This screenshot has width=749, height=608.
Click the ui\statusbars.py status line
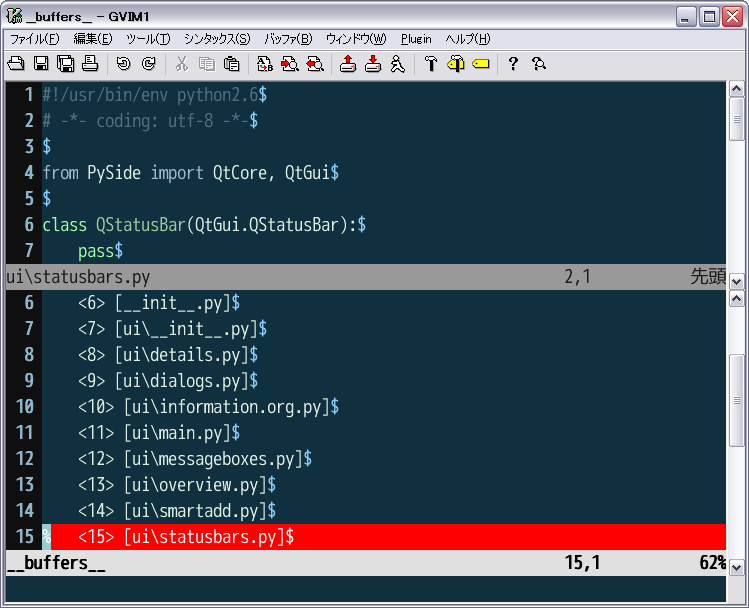tap(366, 277)
